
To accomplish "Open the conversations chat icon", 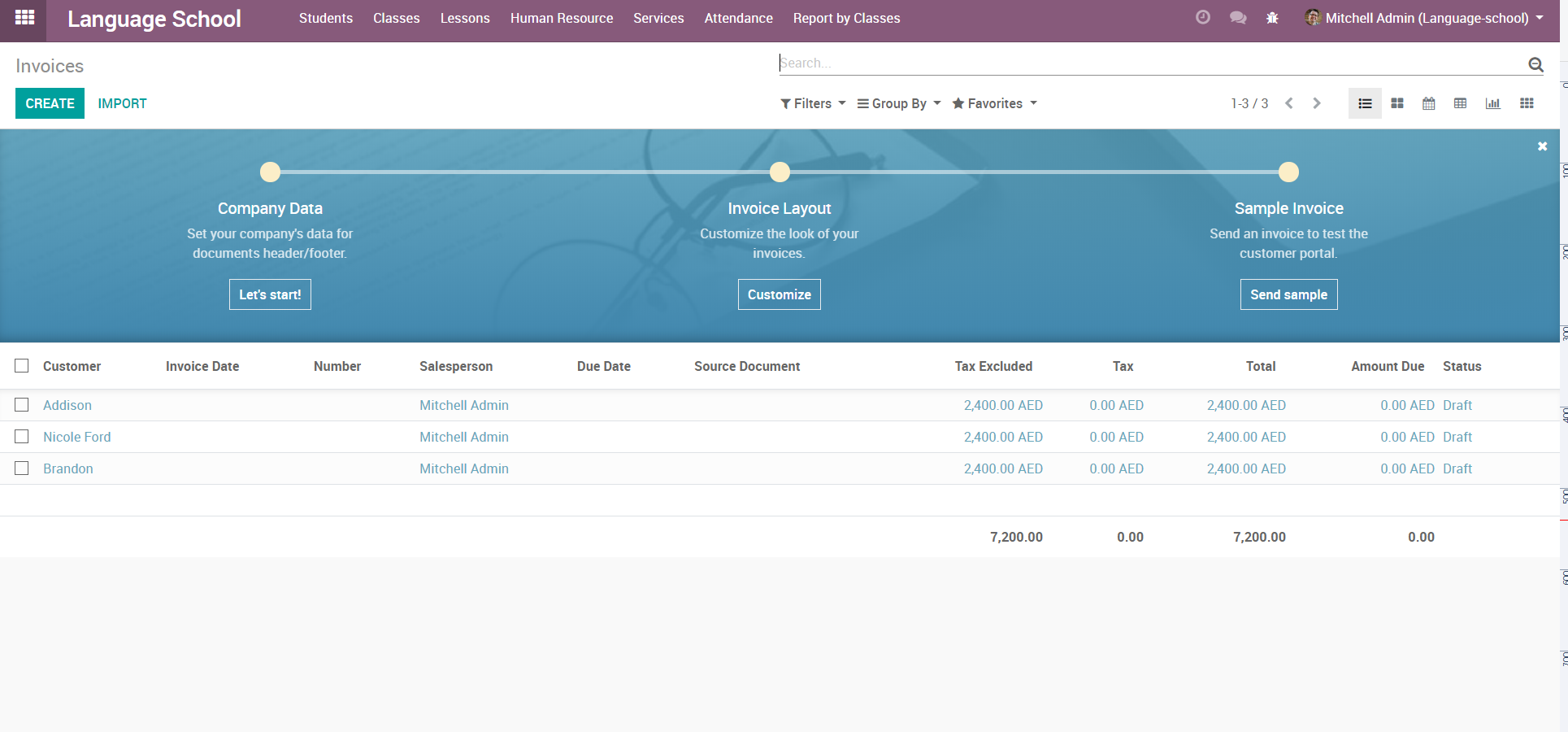I will pos(1238,18).
